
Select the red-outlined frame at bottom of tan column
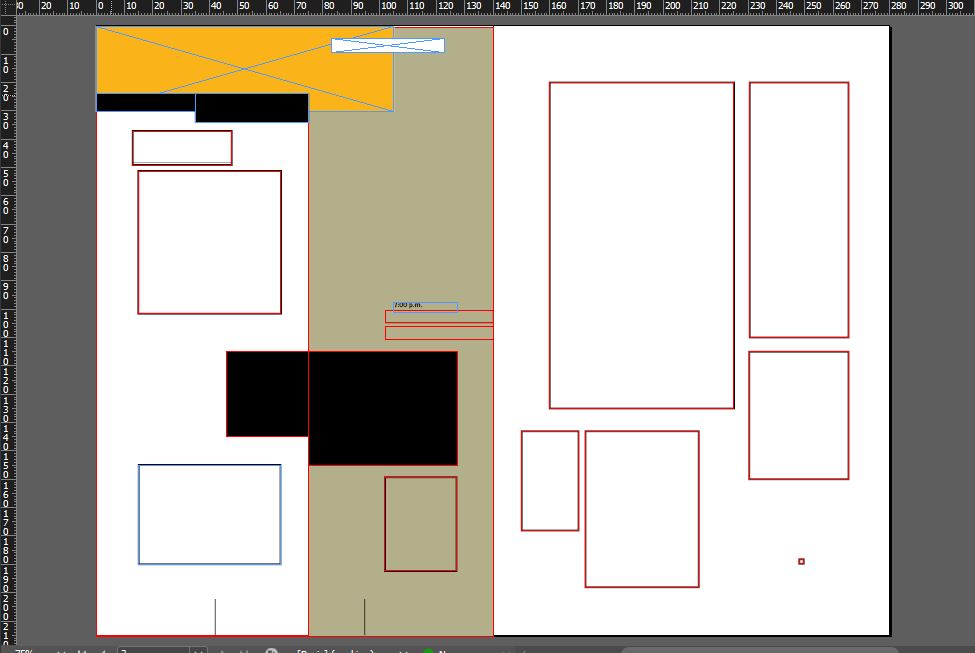[x=420, y=524]
